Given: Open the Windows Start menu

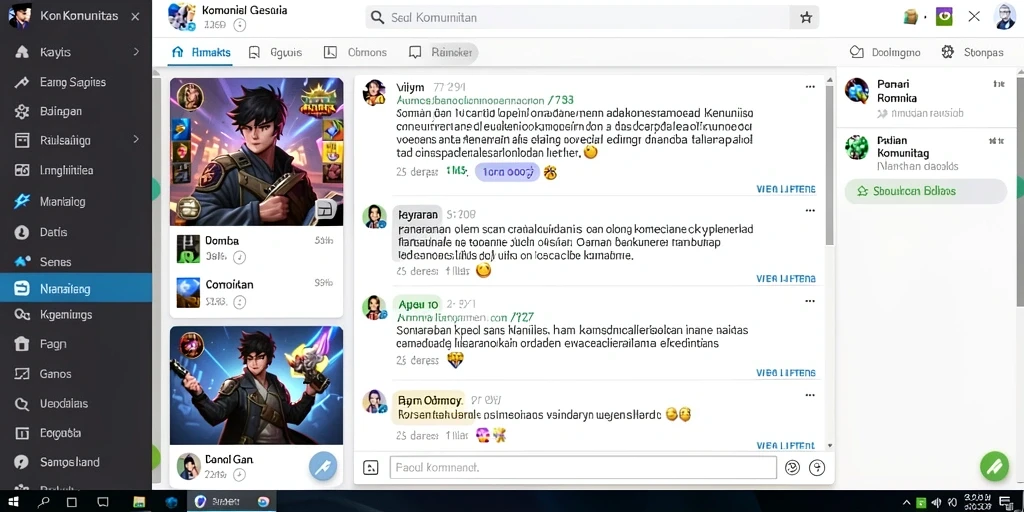Looking at the screenshot, I should coord(13,502).
